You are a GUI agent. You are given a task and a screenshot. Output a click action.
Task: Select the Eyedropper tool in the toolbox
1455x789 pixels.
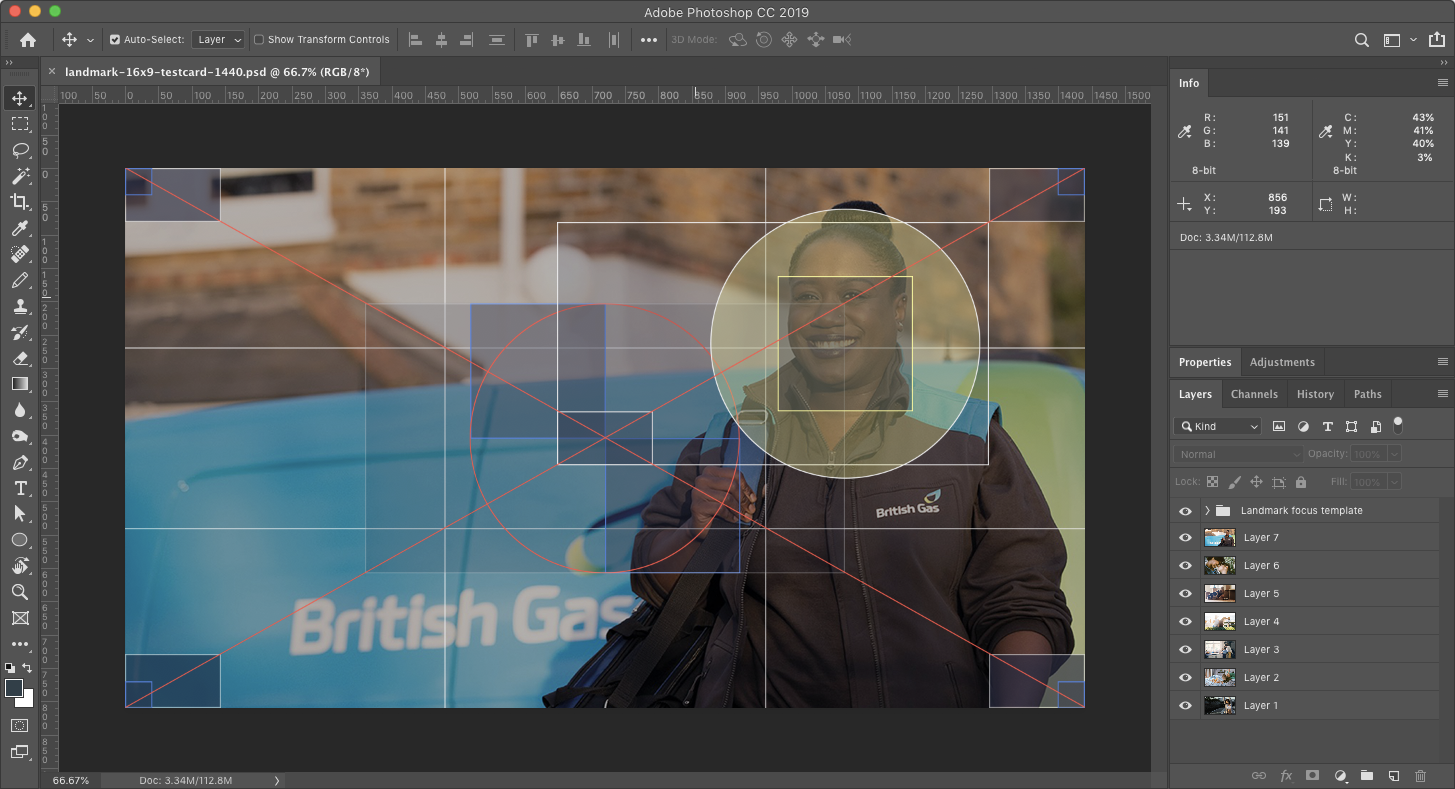(20, 228)
